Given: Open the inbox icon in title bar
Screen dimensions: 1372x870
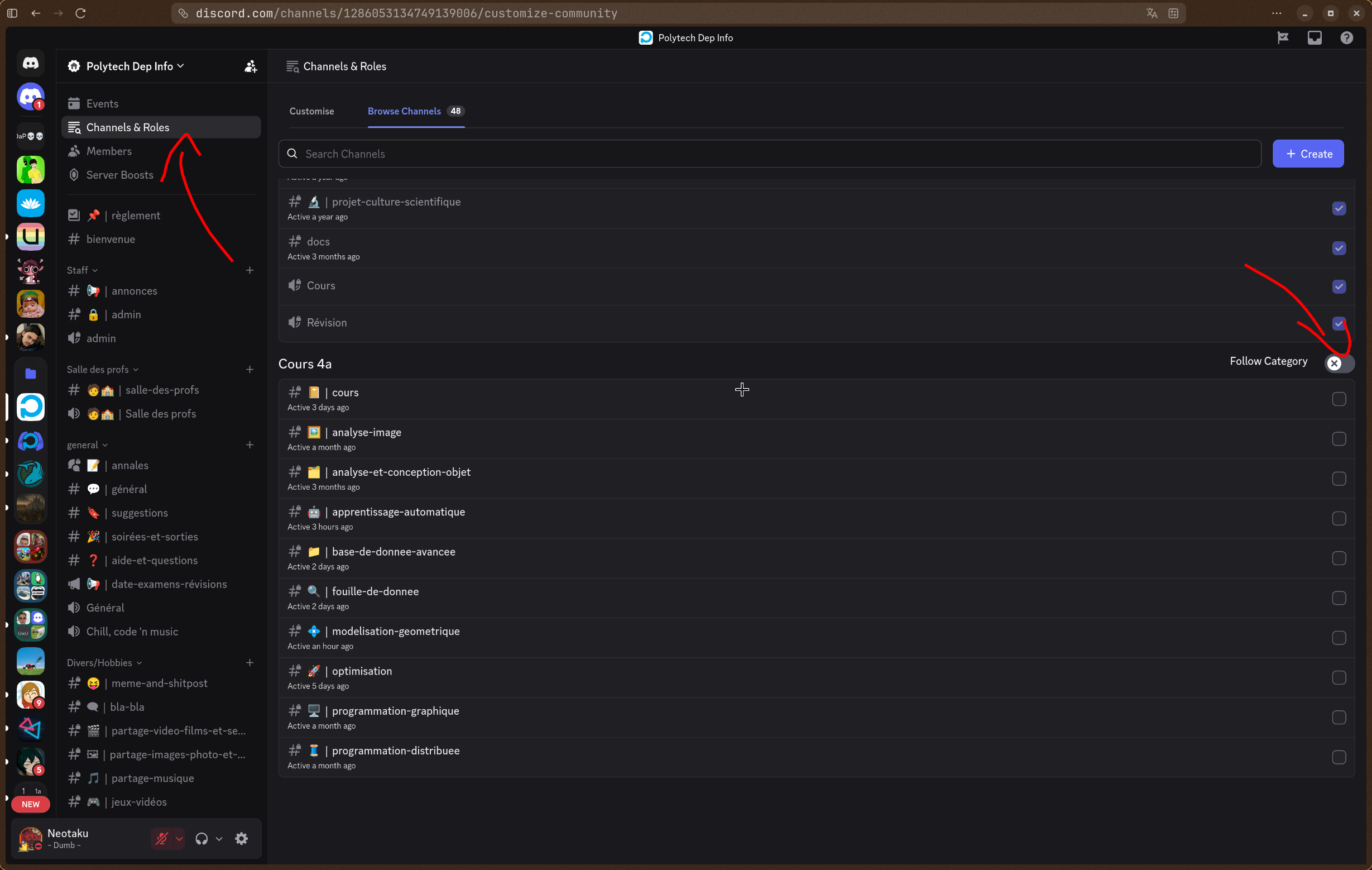Looking at the screenshot, I should tap(1314, 38).
